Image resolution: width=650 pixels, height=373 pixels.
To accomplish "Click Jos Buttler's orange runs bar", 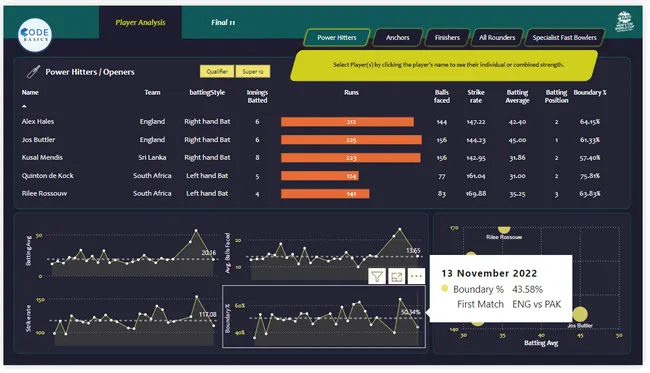I will coord(351,140).
